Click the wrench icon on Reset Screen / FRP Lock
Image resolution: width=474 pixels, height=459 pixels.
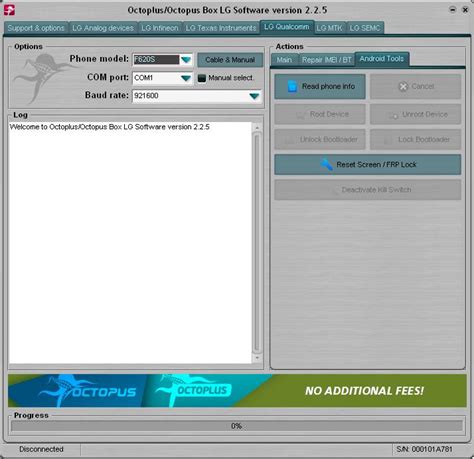point(326,164)
